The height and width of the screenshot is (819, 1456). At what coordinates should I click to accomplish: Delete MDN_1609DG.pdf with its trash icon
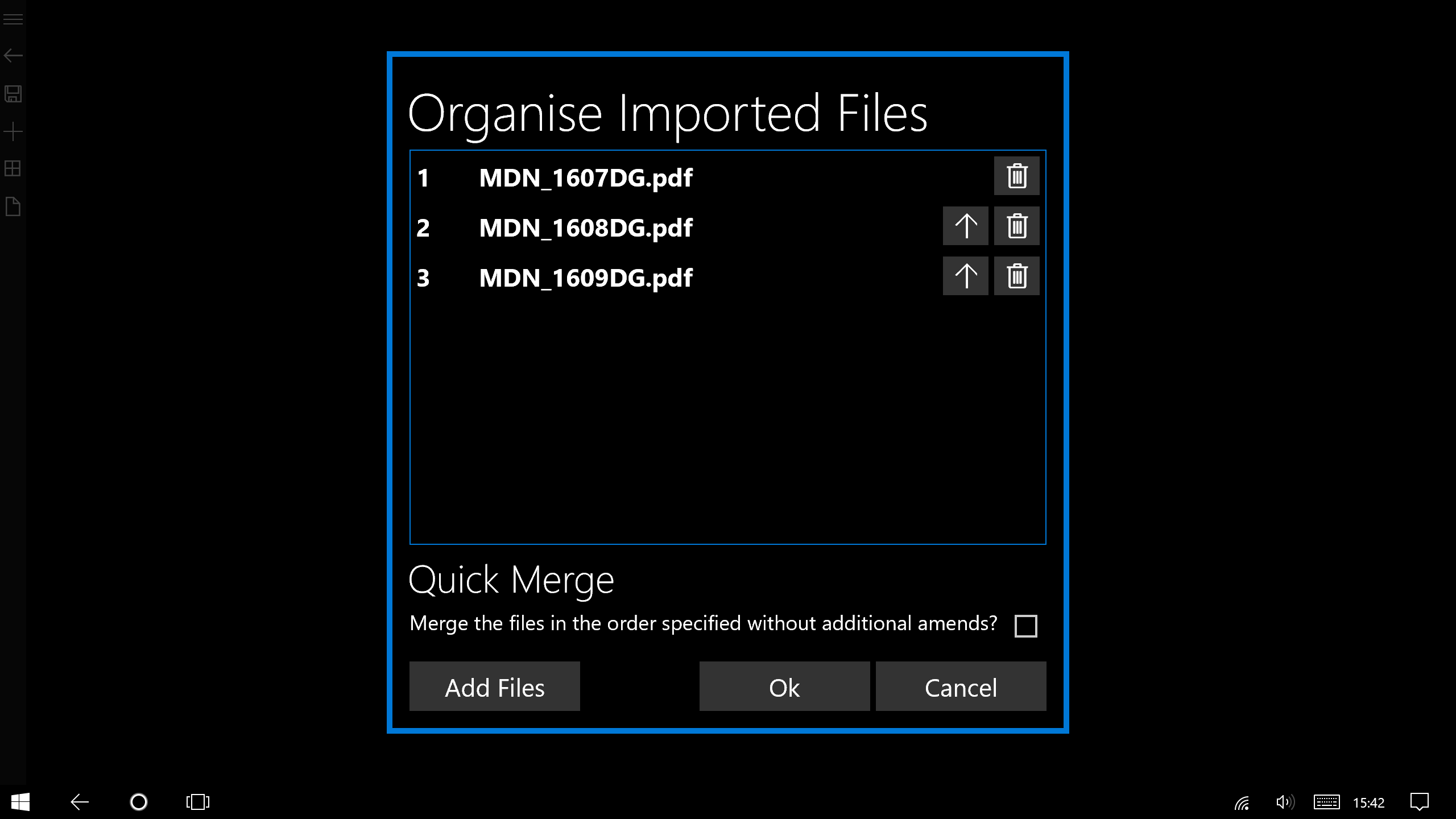point(1016,276)
